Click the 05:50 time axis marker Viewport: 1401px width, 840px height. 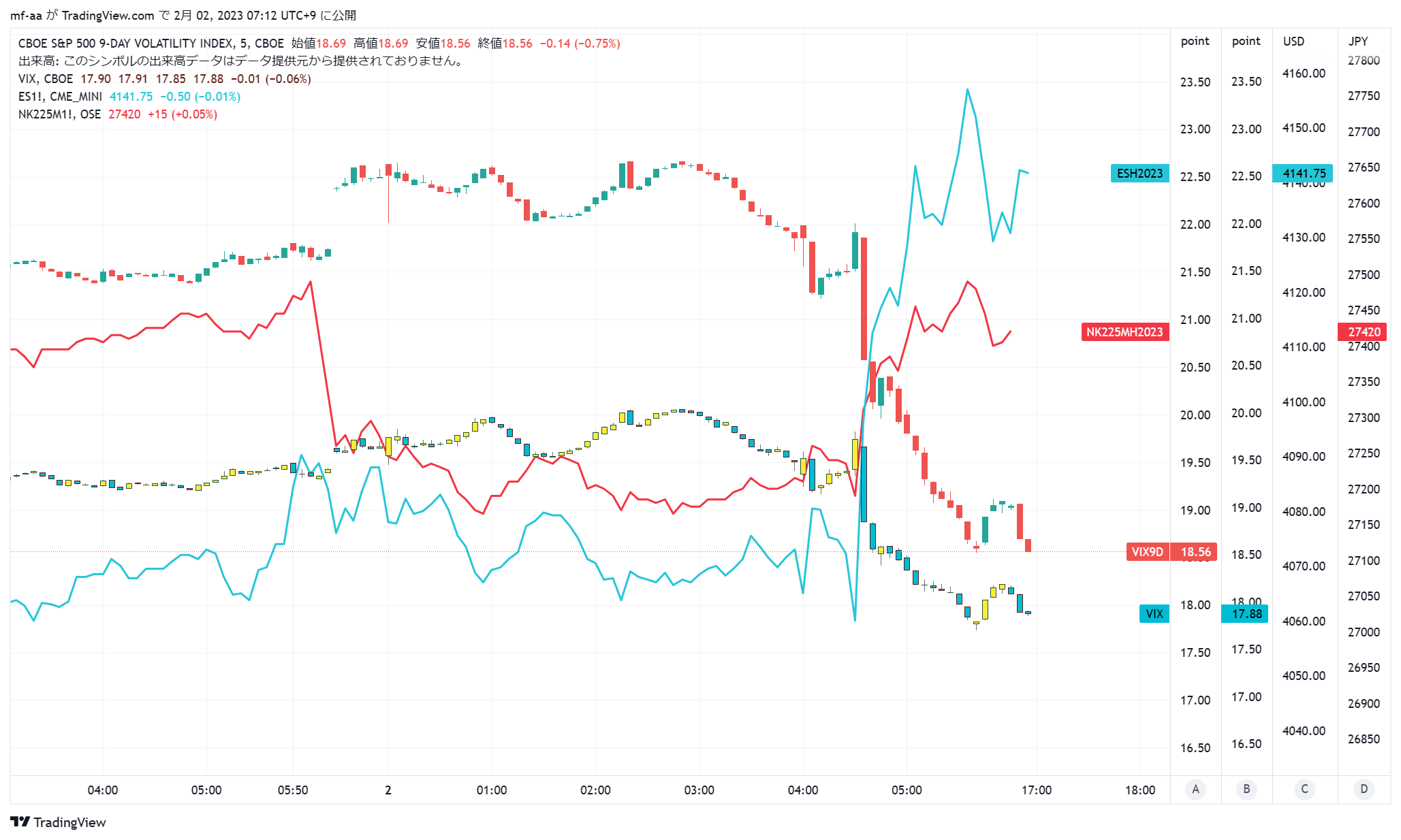click(x=293, y=790)
